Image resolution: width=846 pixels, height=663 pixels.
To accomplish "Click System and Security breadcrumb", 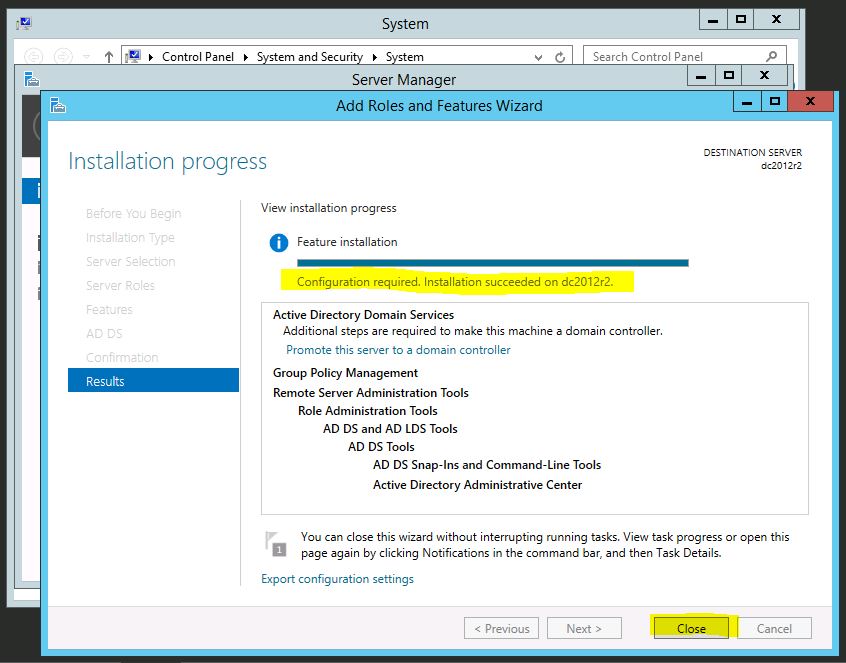I will [310, 57].
